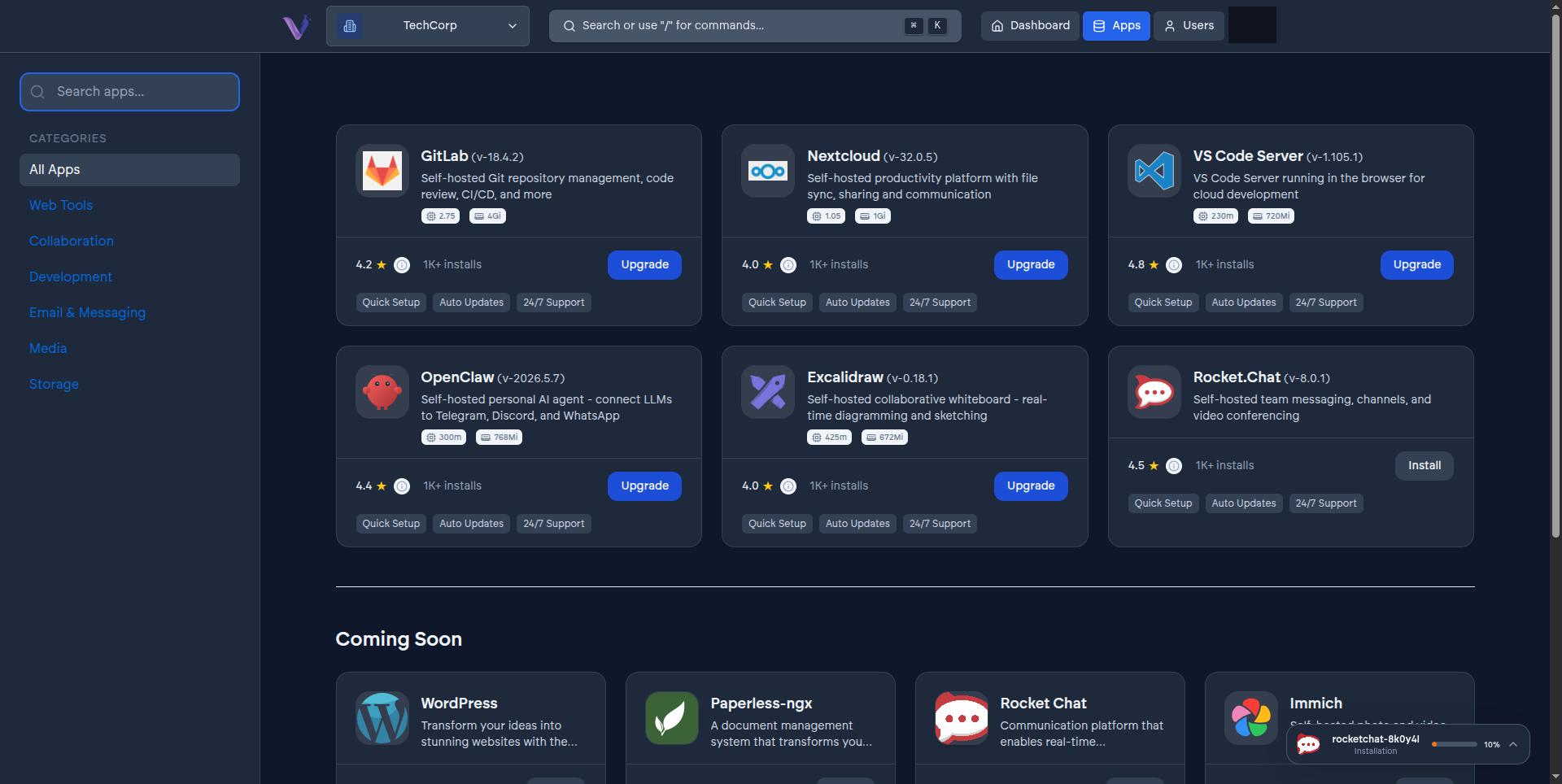Click the Nextcloud logo icon

[x=768, y=171]
